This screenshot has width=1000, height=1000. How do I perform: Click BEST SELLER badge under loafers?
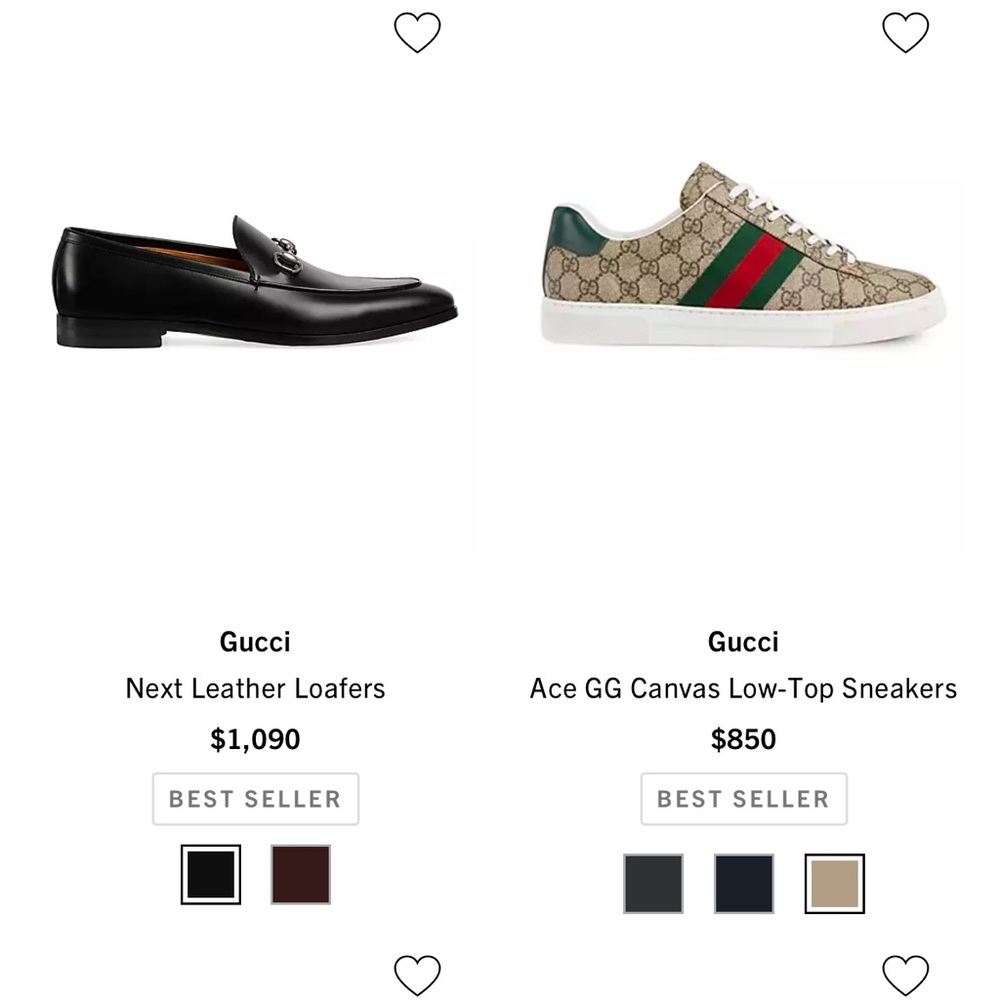pos(255,798)
